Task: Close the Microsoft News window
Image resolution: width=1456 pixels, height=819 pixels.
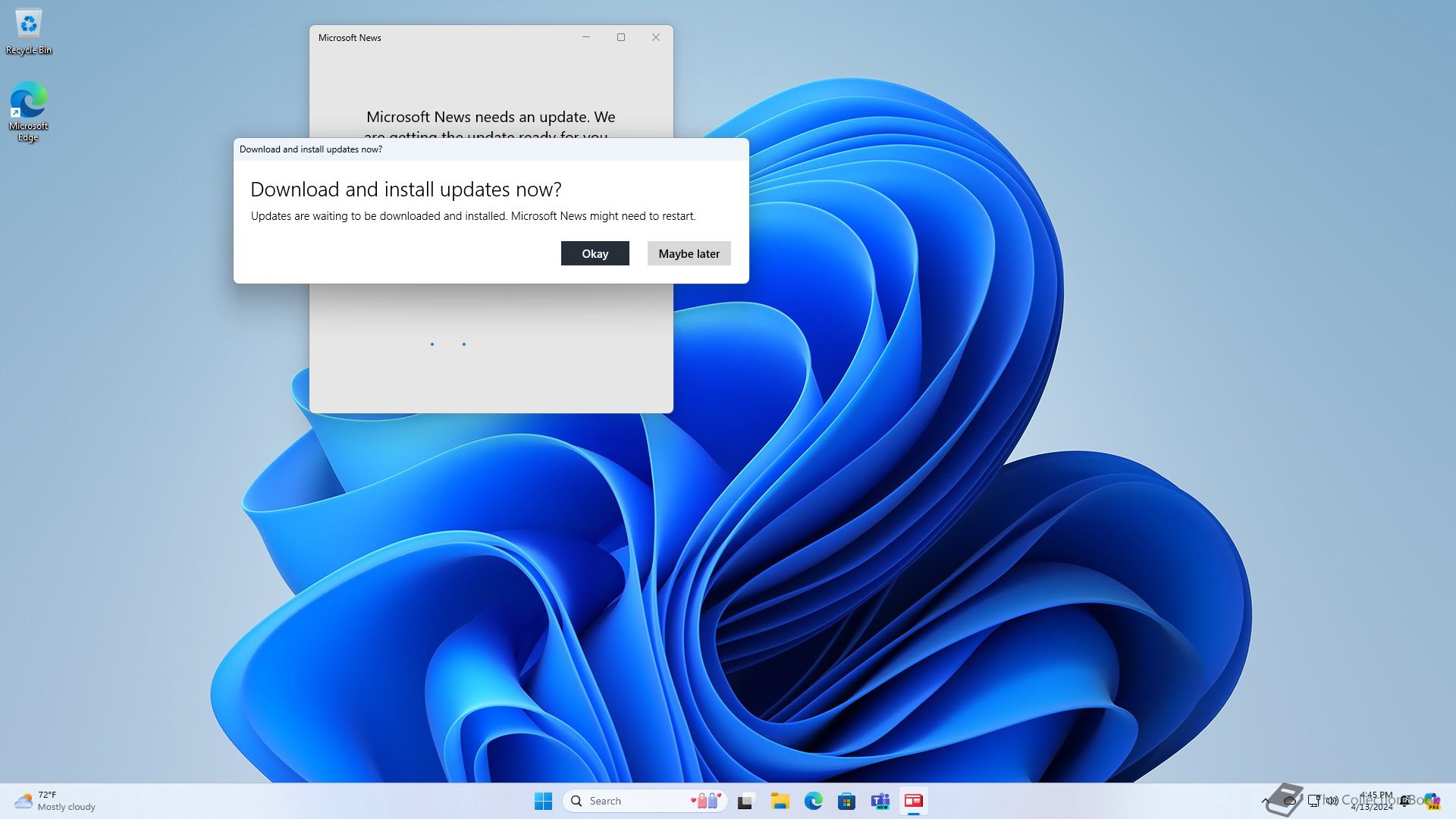Action: click(x=656, y=37)
